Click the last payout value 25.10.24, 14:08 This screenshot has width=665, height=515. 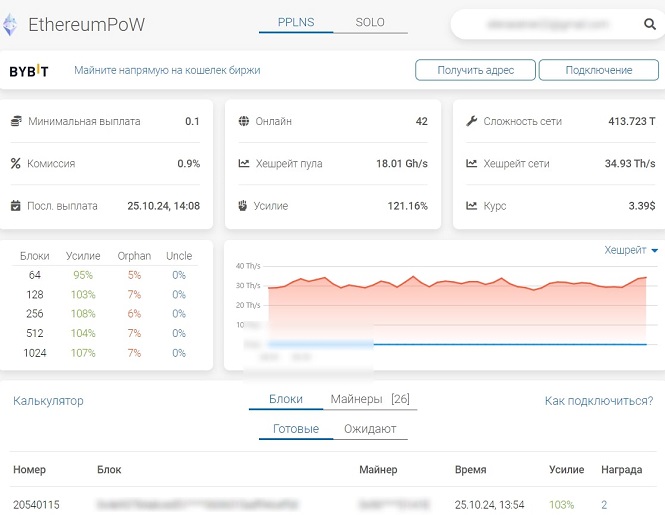tap(164, 206)
